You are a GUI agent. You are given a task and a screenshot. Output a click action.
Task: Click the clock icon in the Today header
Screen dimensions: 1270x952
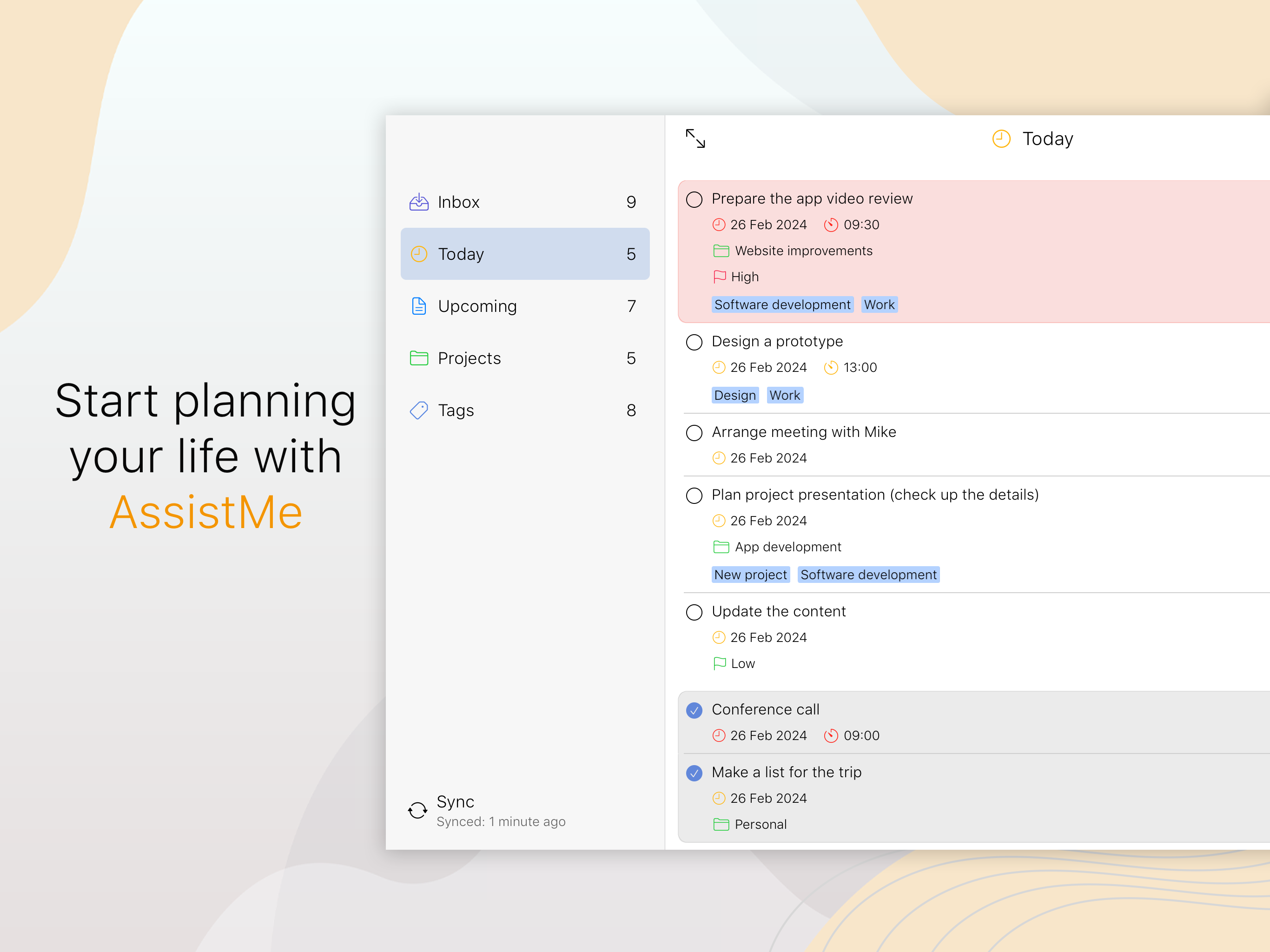(1001, 139)
